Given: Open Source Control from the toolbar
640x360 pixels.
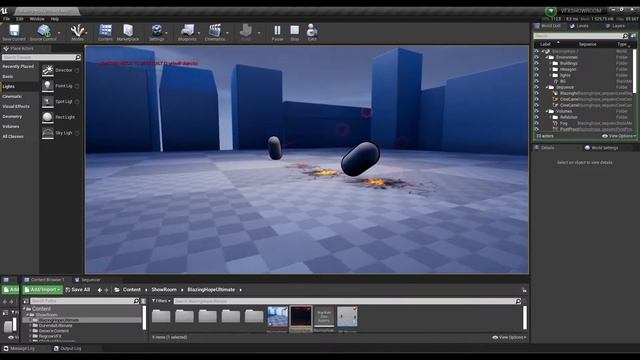Looking at the screenshot, I should [x=43, y=31].
